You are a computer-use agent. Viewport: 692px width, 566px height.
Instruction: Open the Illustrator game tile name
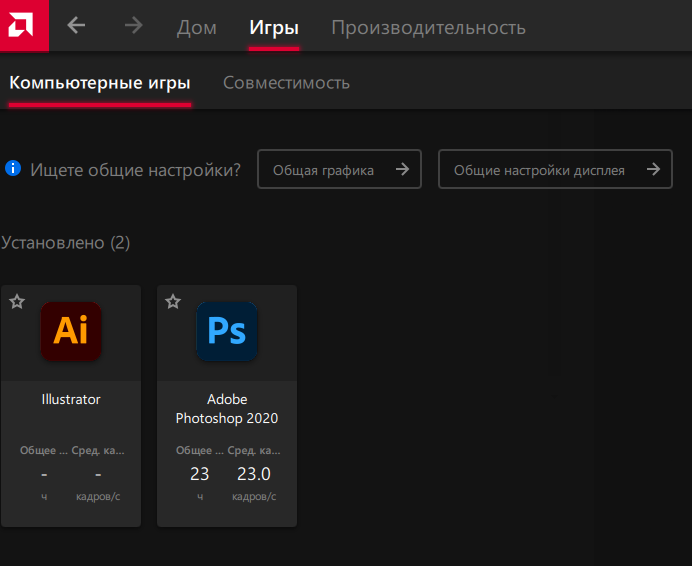71,399
